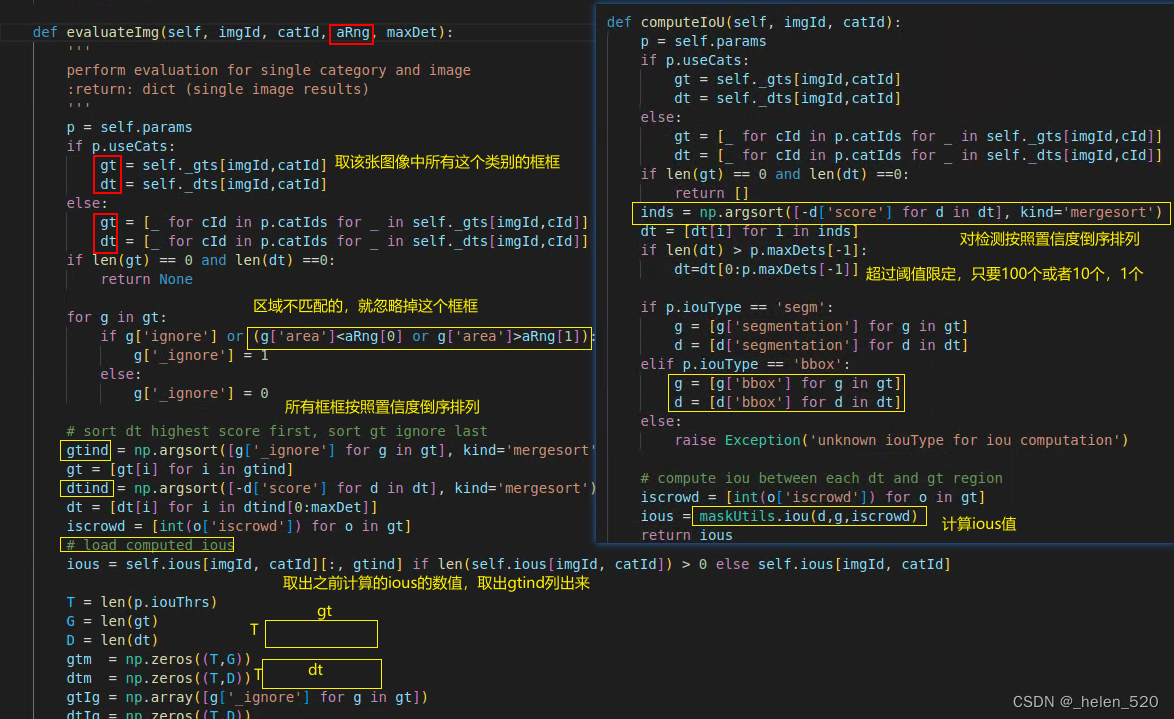Click 'T = len(p.iouThrs)' line
Image resolution: width=1174 pixels, height=719 pixels.
[x=142, y=602]
